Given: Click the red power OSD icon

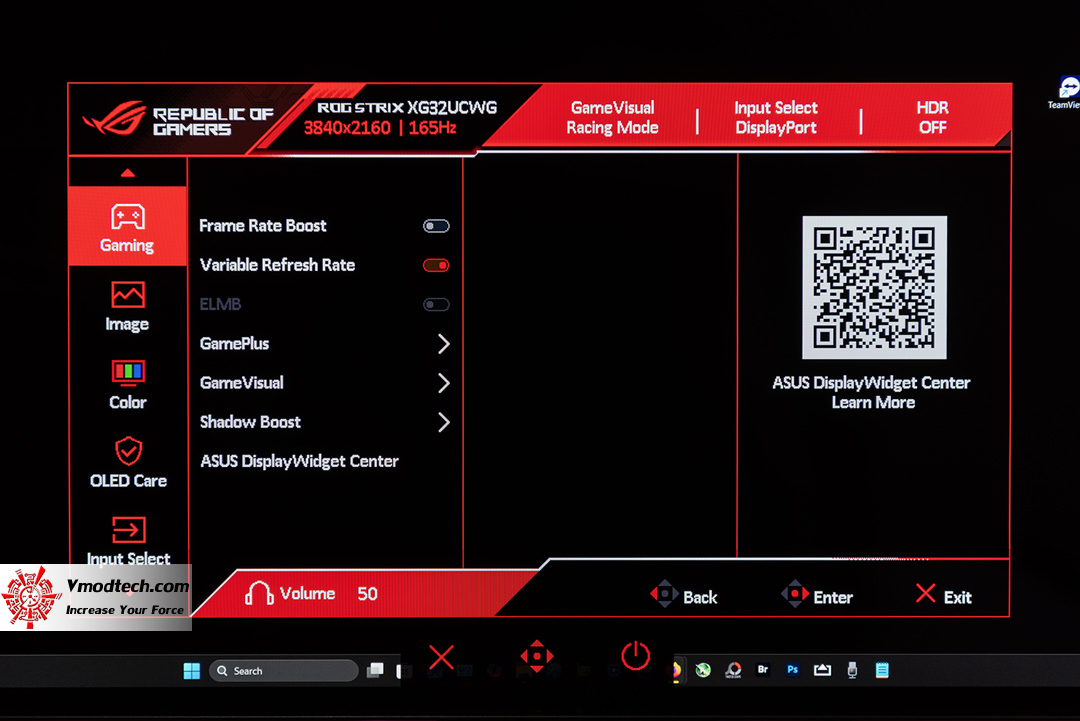Looking at the screenshot, I should [635, 656].
